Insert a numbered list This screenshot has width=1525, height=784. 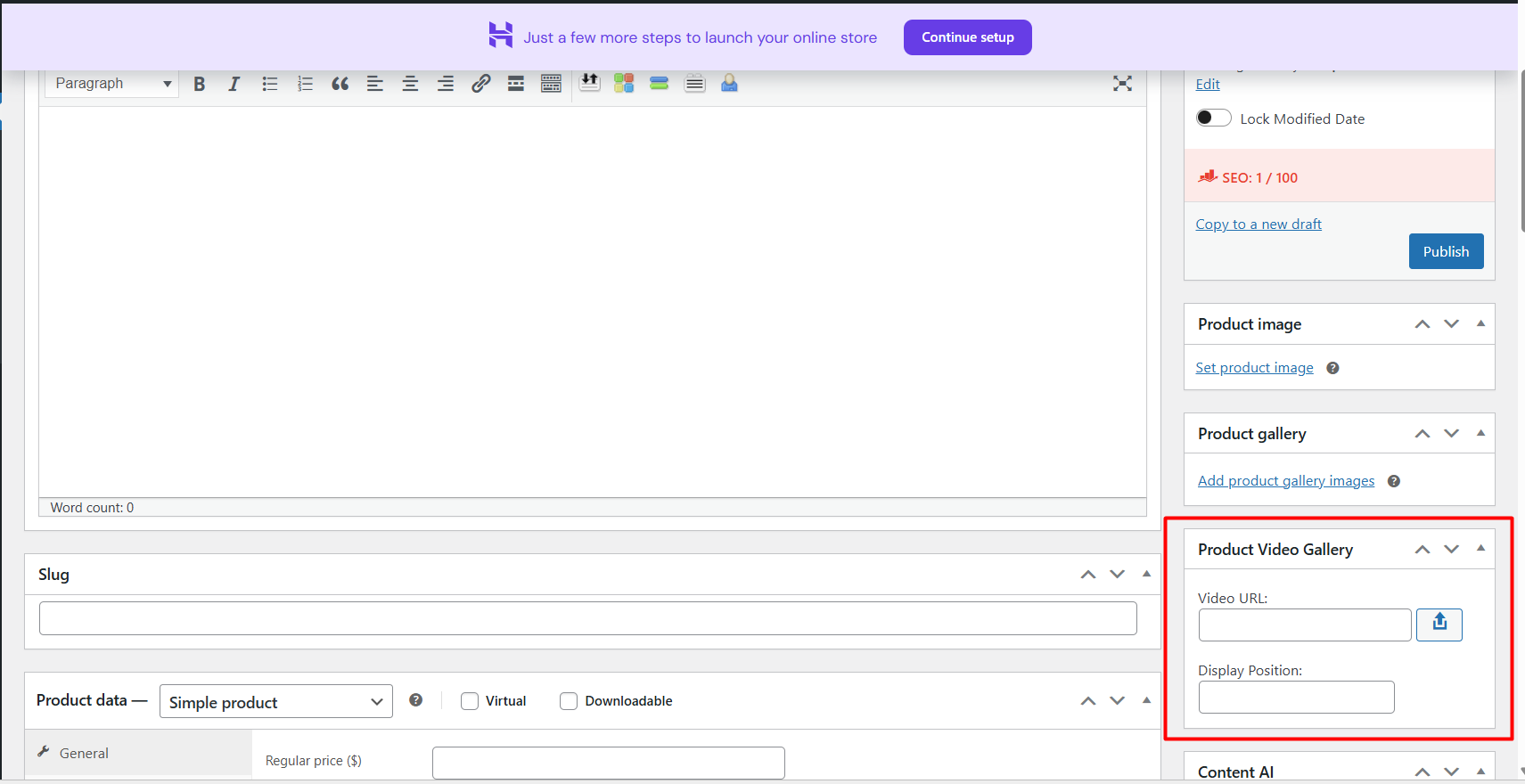coord(305,84)
